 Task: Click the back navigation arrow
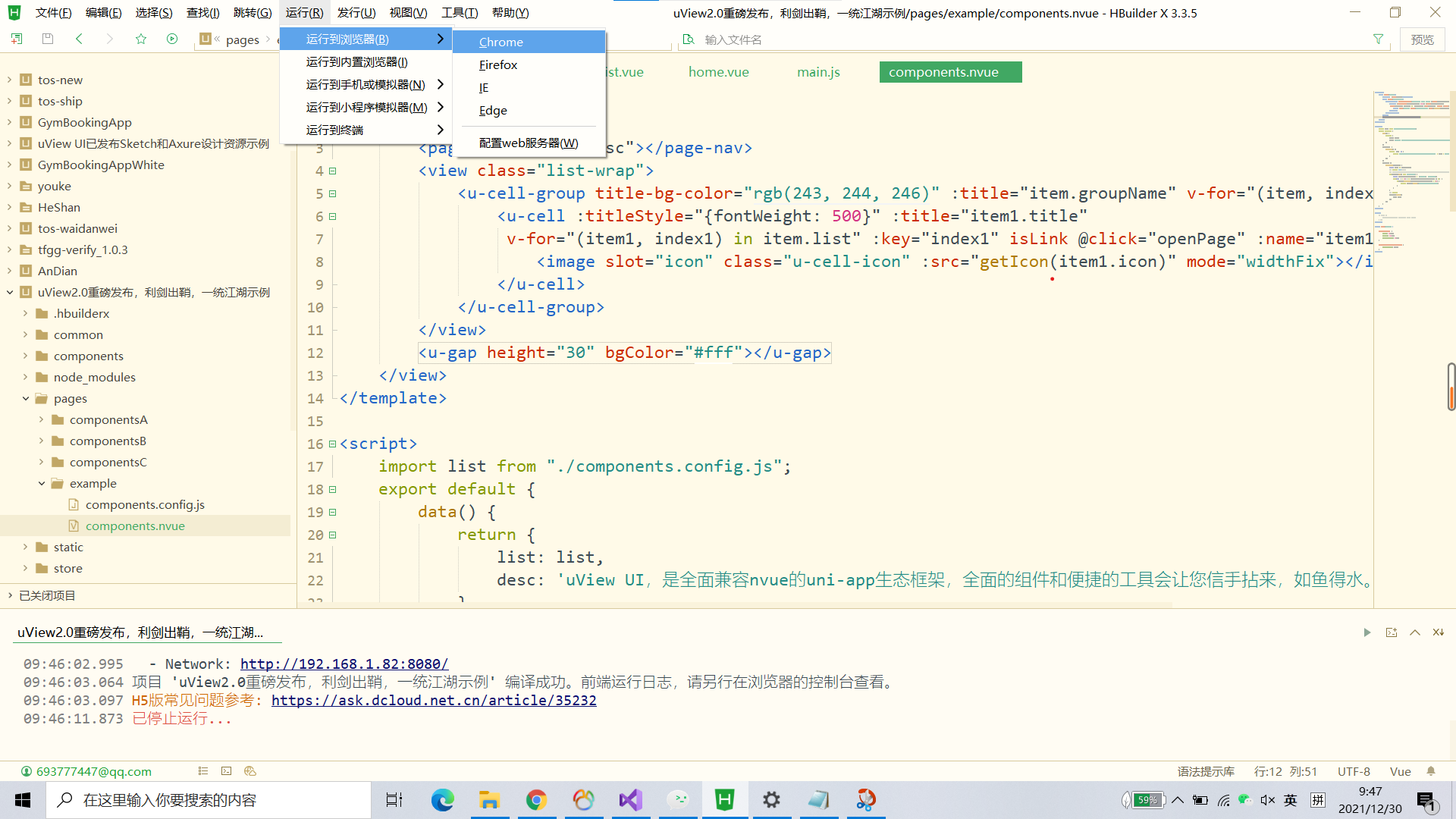[x=79, y=39]
